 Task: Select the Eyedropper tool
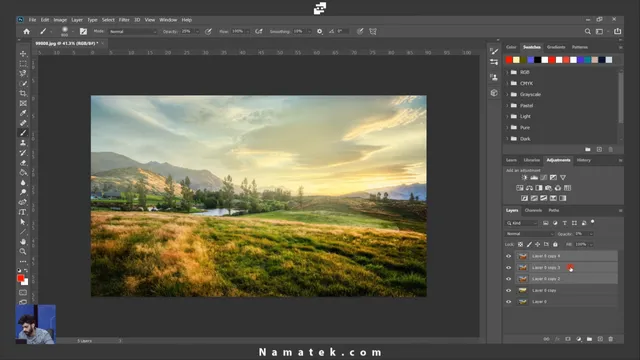[23, 113]
